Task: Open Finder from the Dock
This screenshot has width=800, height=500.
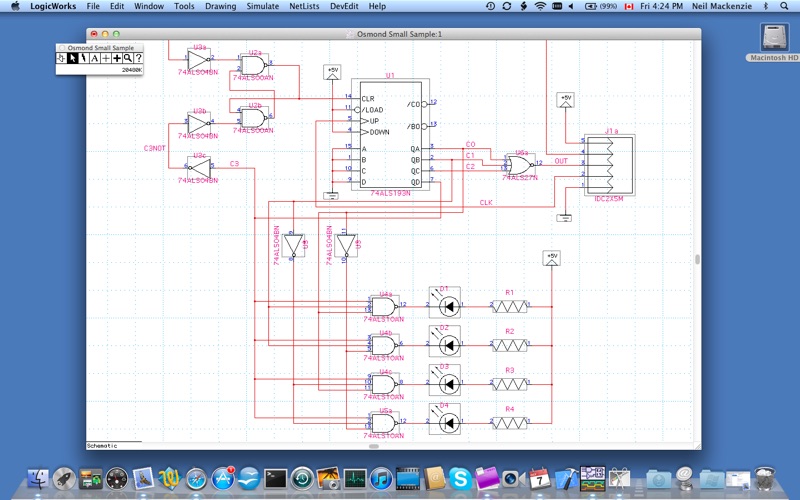Action: (37, 479)
